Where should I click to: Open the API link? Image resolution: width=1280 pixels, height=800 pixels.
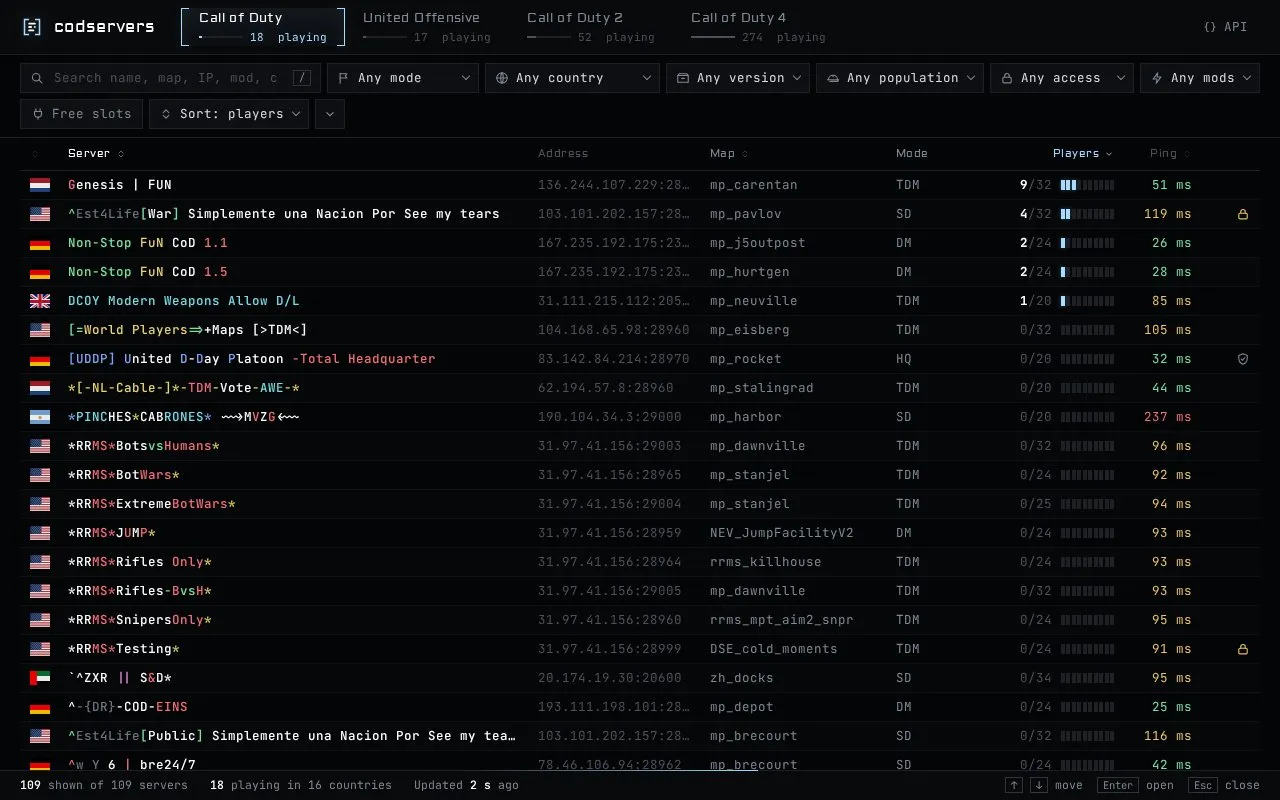click(1226, 27)
